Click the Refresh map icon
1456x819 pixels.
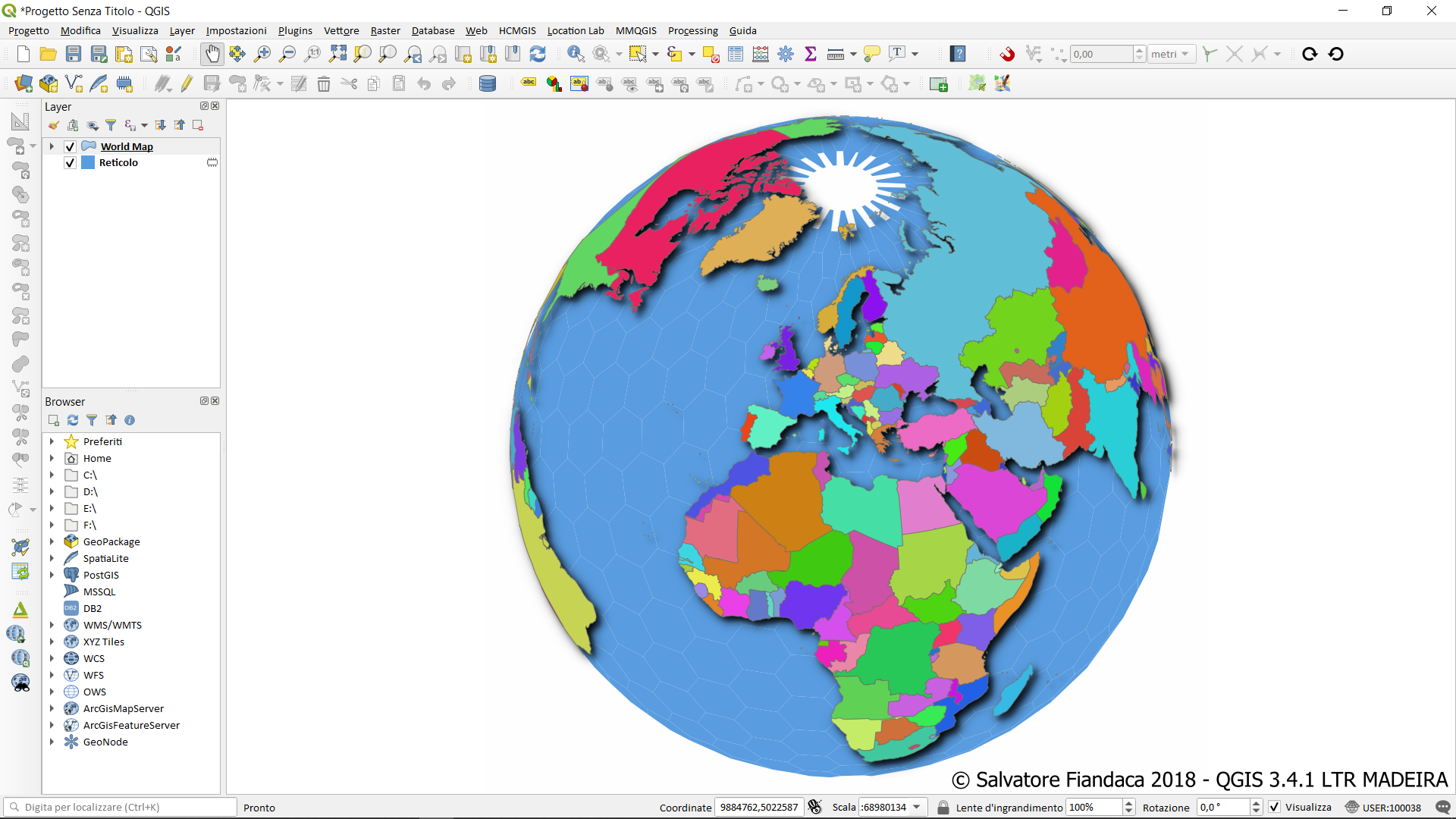(x=538, y=54)
